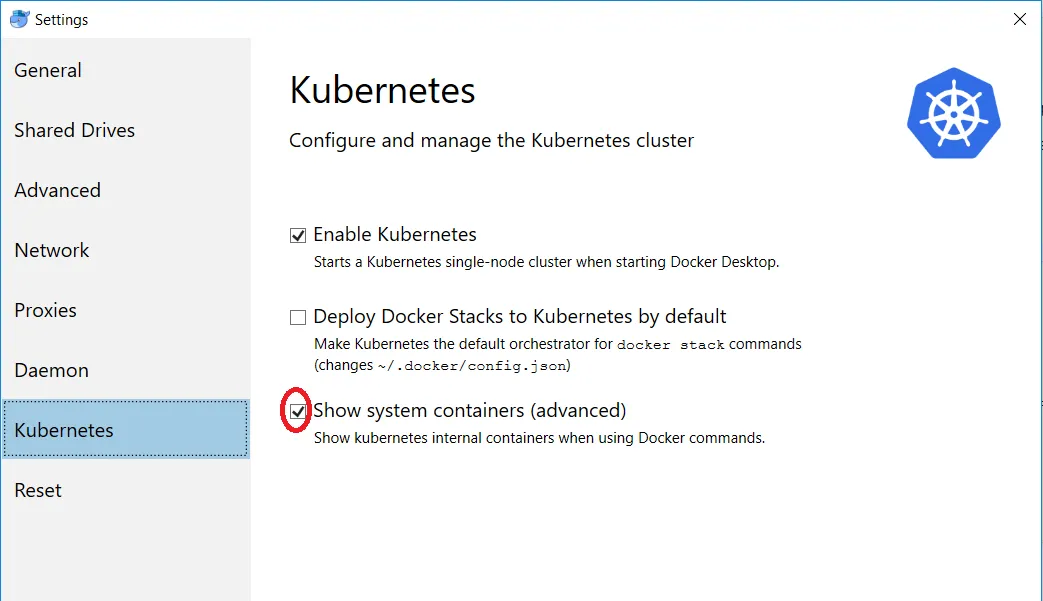Select the Network tab in sidebar
The image size is (1043, 601).
point(52,250)
